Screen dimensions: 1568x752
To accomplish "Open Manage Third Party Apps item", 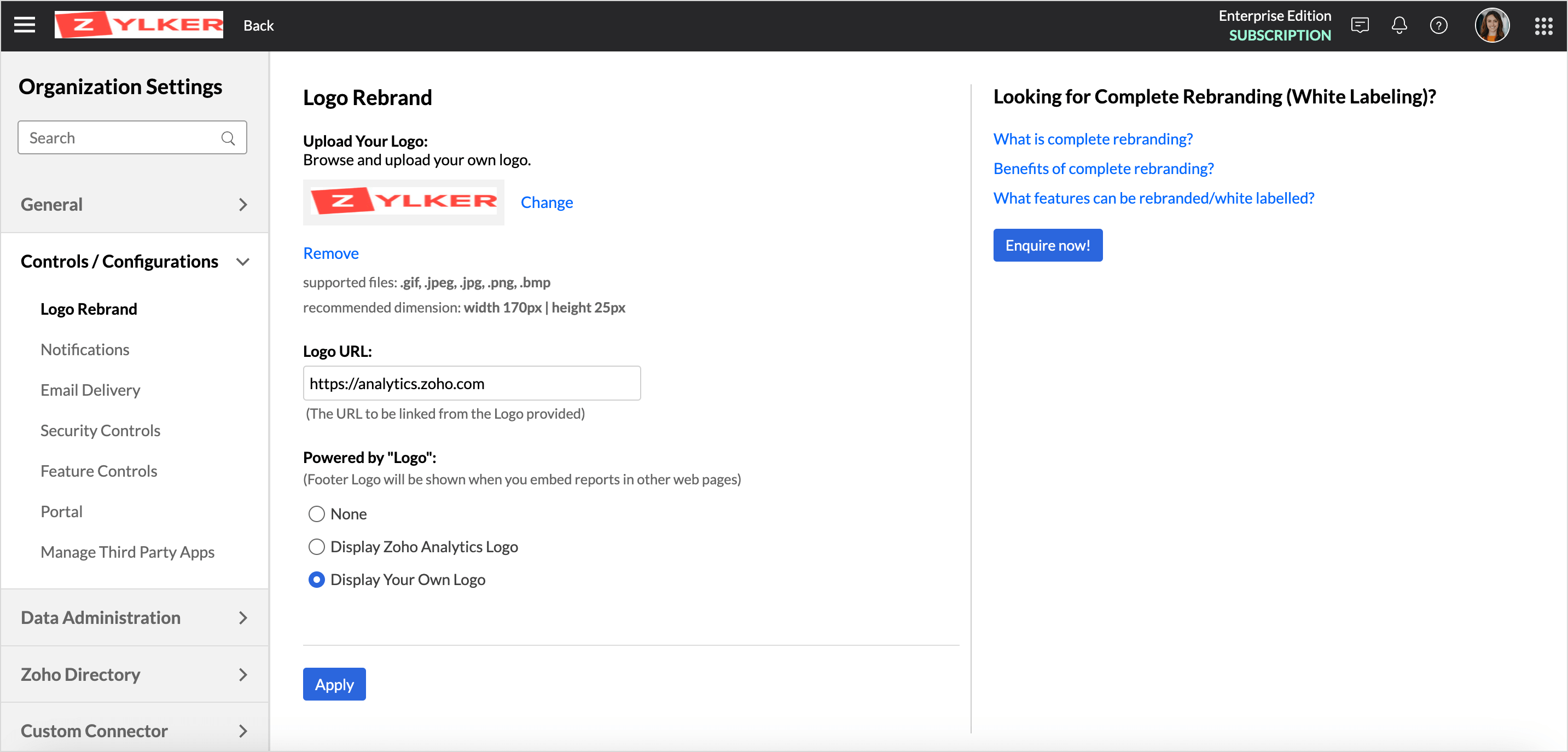I will coord(127,552).
